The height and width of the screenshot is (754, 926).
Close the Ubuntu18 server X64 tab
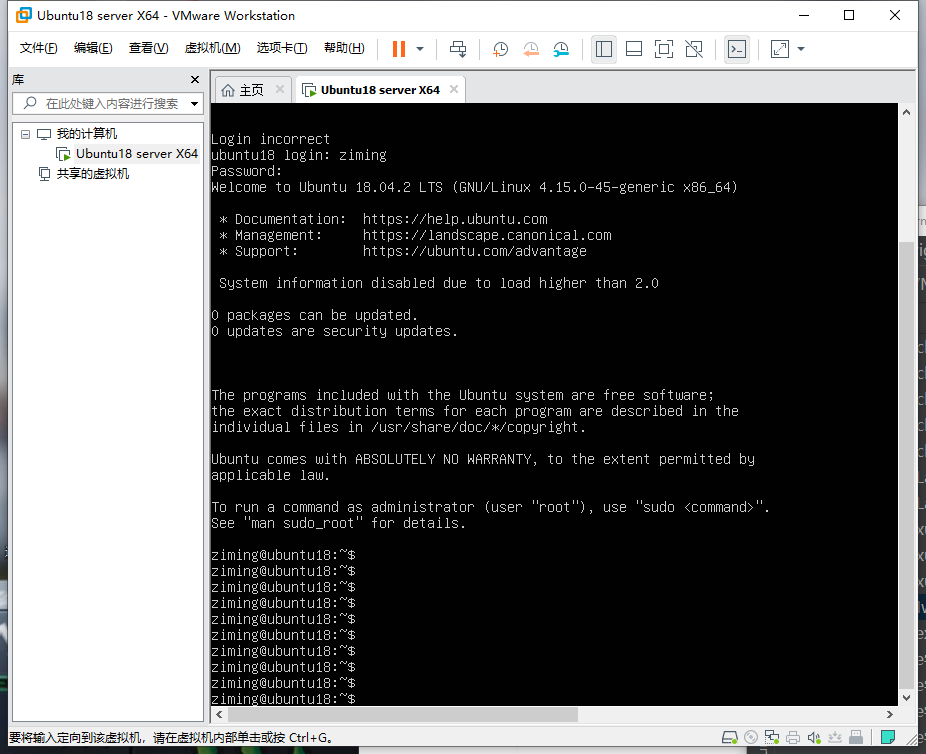[x=454, y=89]
